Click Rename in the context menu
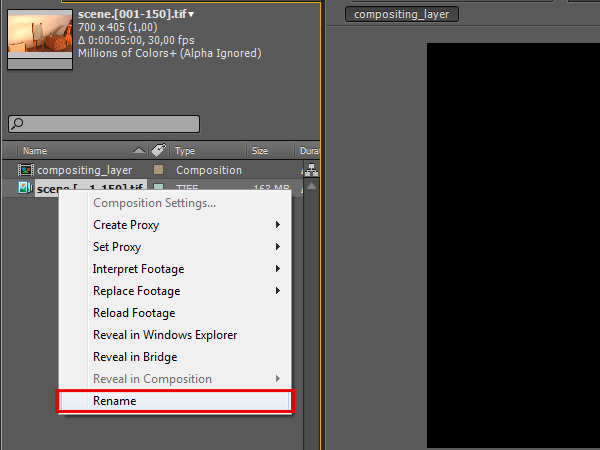This screenshot has width=600, height=450. 115,401
